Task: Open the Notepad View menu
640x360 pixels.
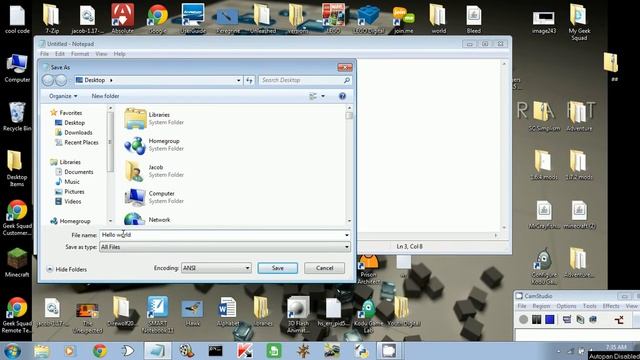Action: [x=101, y=54]
